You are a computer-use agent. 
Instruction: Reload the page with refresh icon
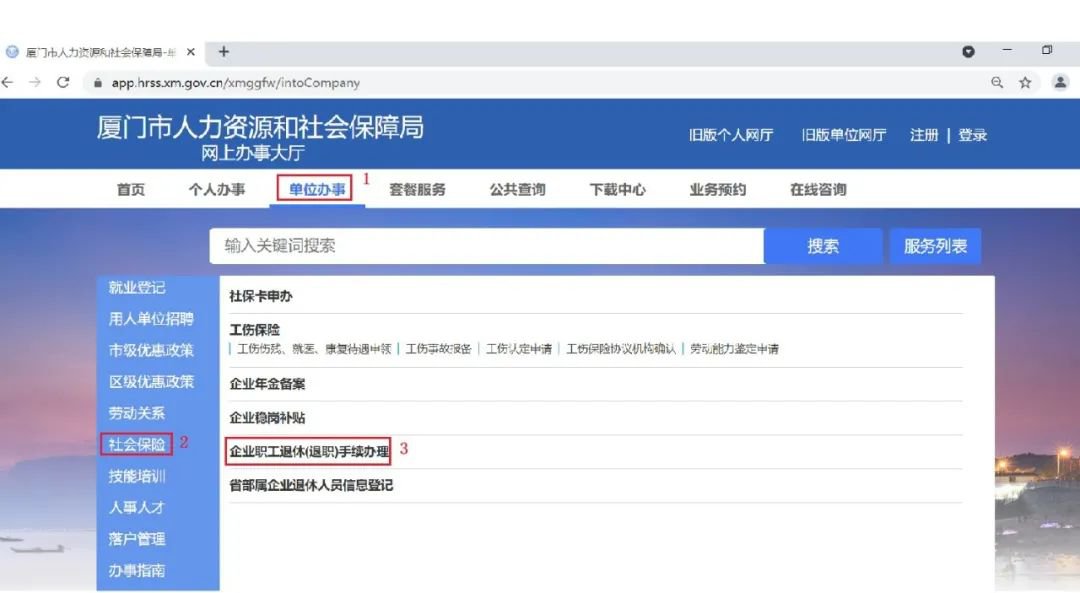63,83
